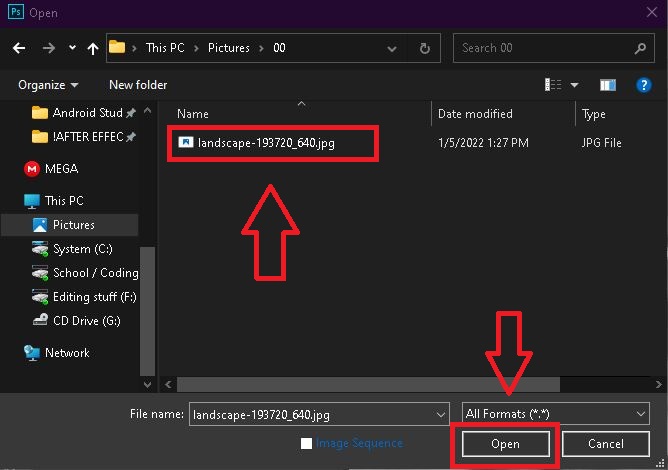This screenshot has width=668, height=470.
Task: Click the Forward navigation arrow
Action: [48, 47]
